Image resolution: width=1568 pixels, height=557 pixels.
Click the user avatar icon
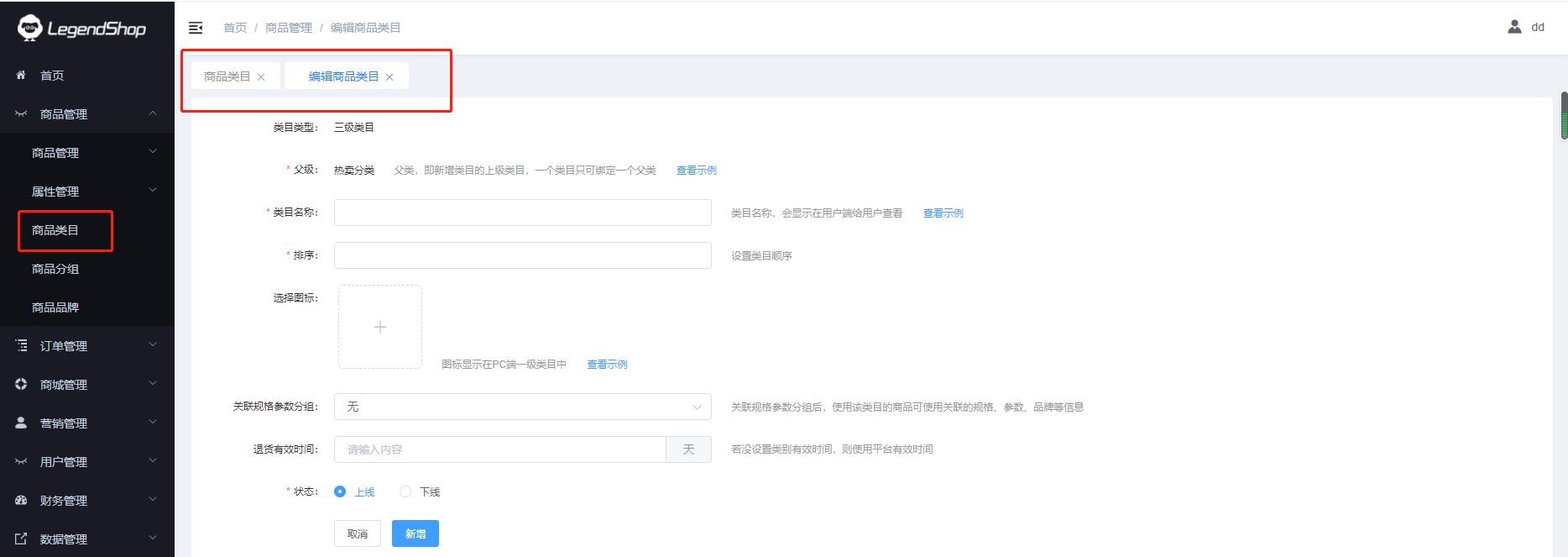[x=1514, y=27]
